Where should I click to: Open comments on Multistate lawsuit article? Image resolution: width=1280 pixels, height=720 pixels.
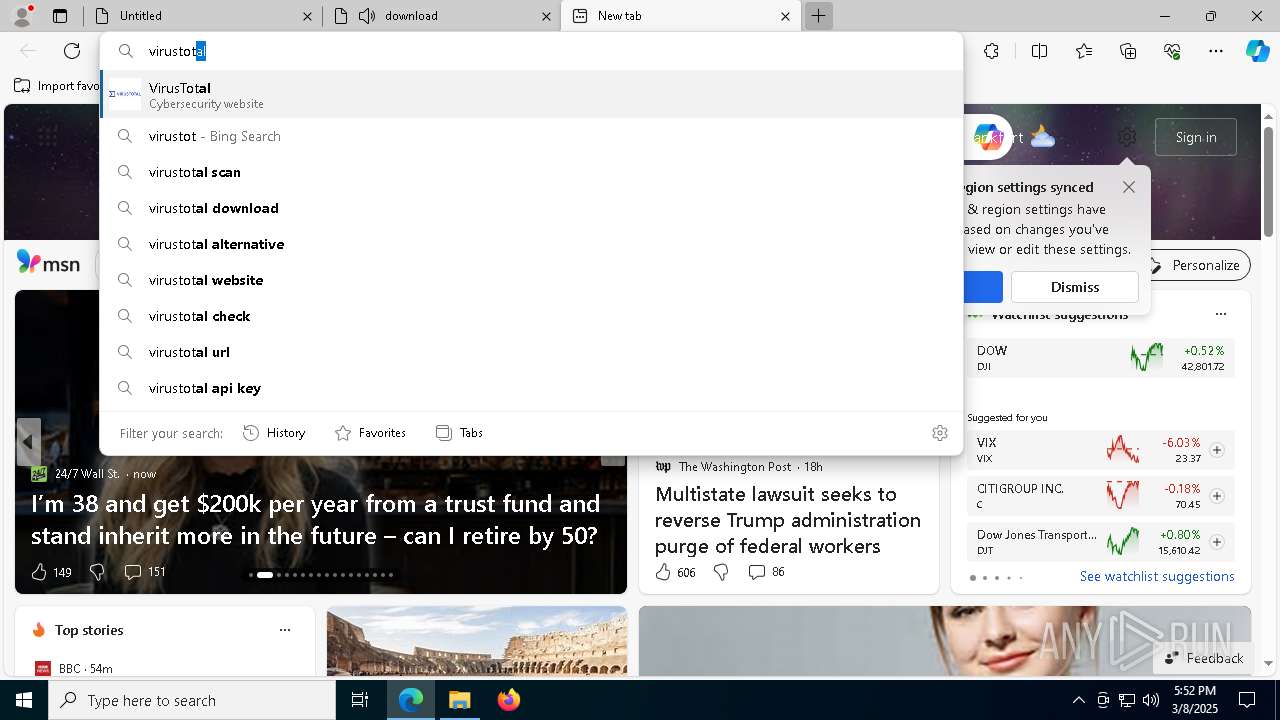click(766, 572)
